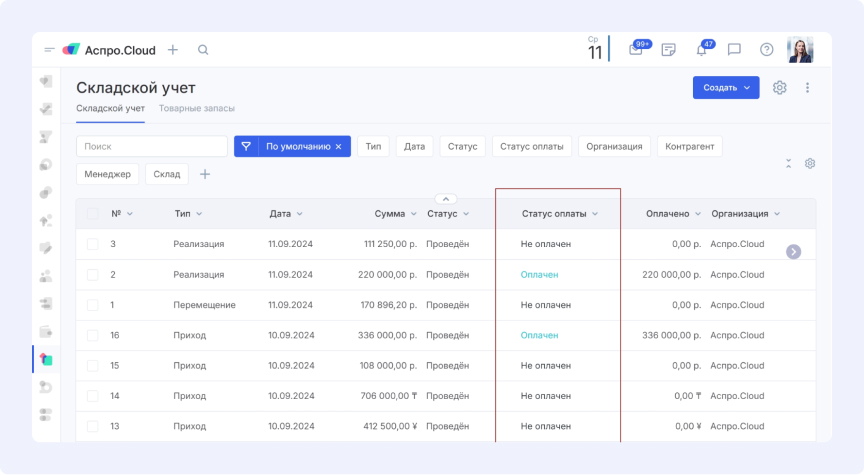This screenshot has height=475, width=864.
Task: Open the three-dot more options menu
Action: coord(808,88)
